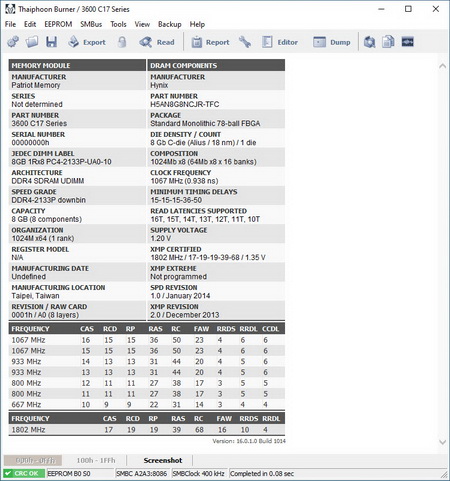Switch to the 000h - 0FFh tab
The width and height of the screenshot is (450, 481).
tap(35, 461)
